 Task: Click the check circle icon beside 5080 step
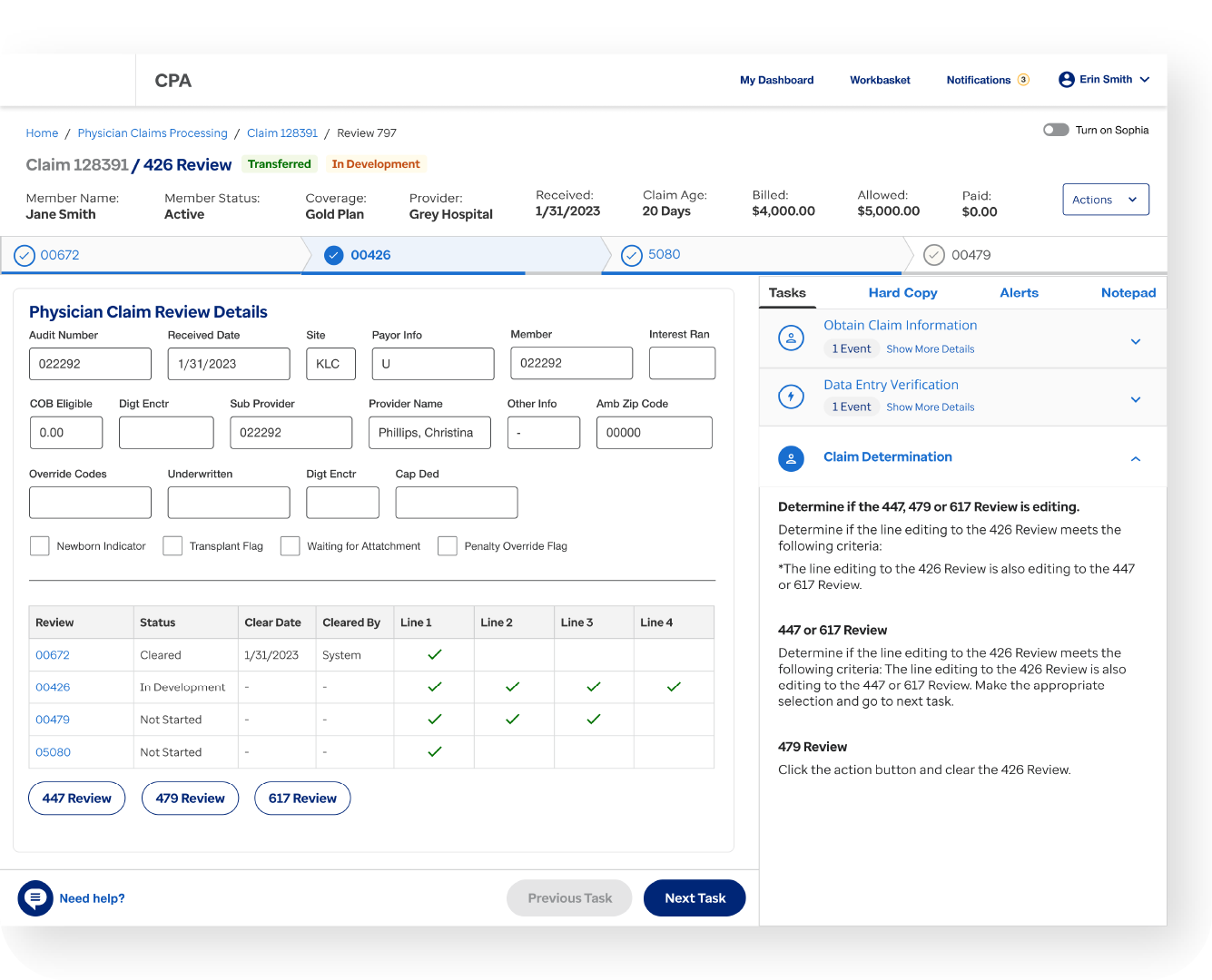tap(632, 256)
